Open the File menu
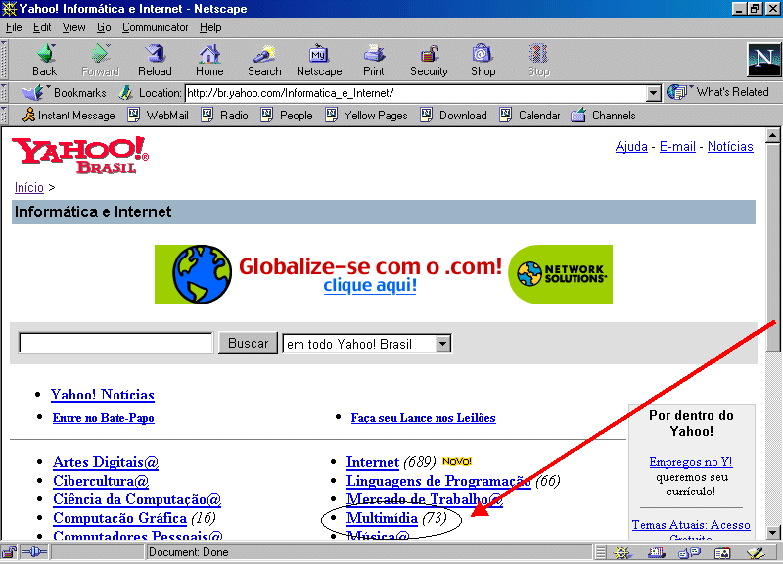783x564 pixels. coord(14,27)
